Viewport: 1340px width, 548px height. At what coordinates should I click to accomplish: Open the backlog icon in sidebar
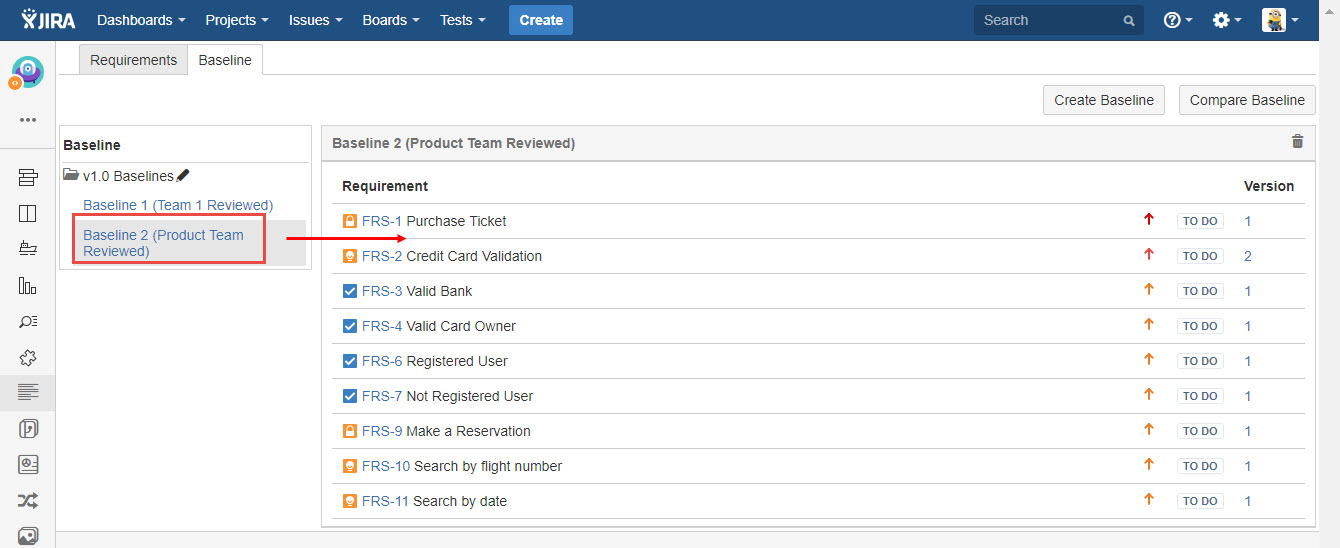tap(28, 177)
